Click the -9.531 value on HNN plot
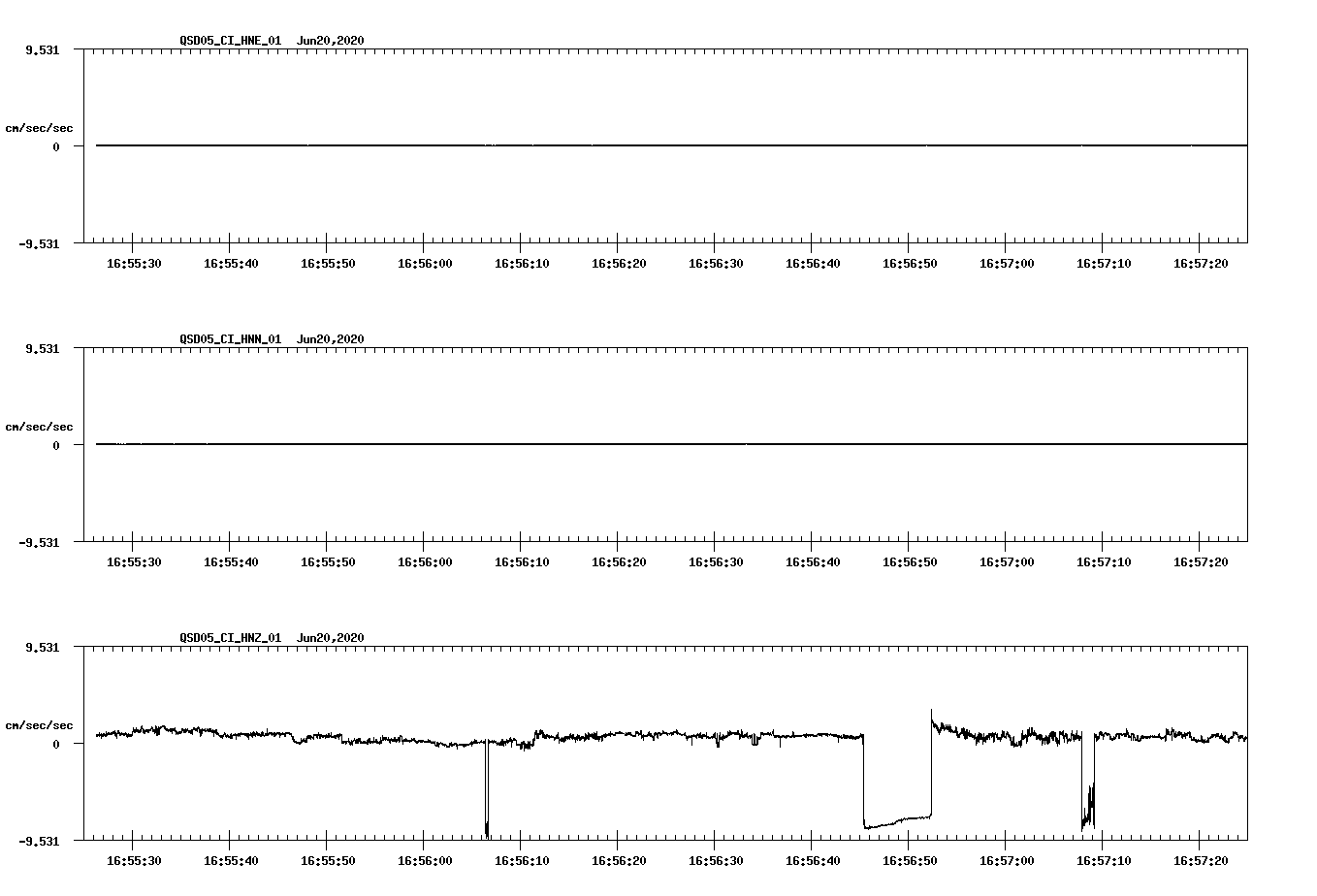Viewport: 1317px width, 896px height. [x=39, y=542]
